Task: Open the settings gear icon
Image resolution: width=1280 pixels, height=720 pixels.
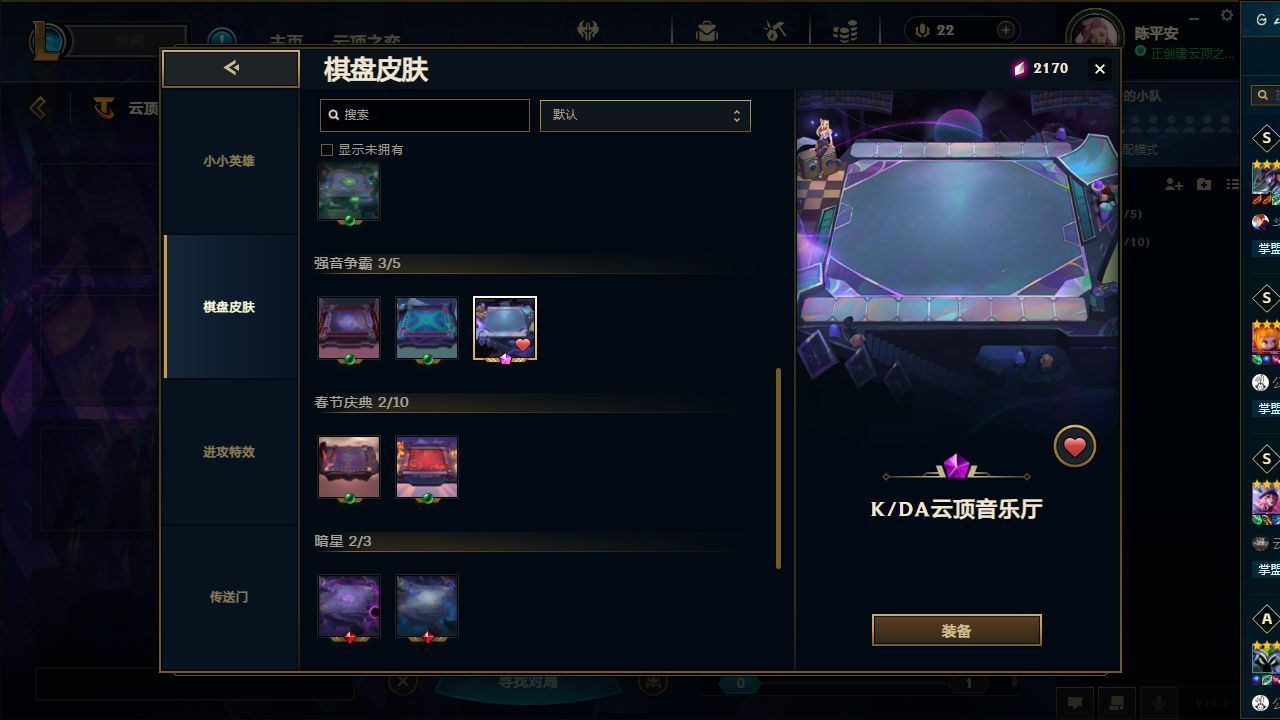Action: click(1227, 16)
